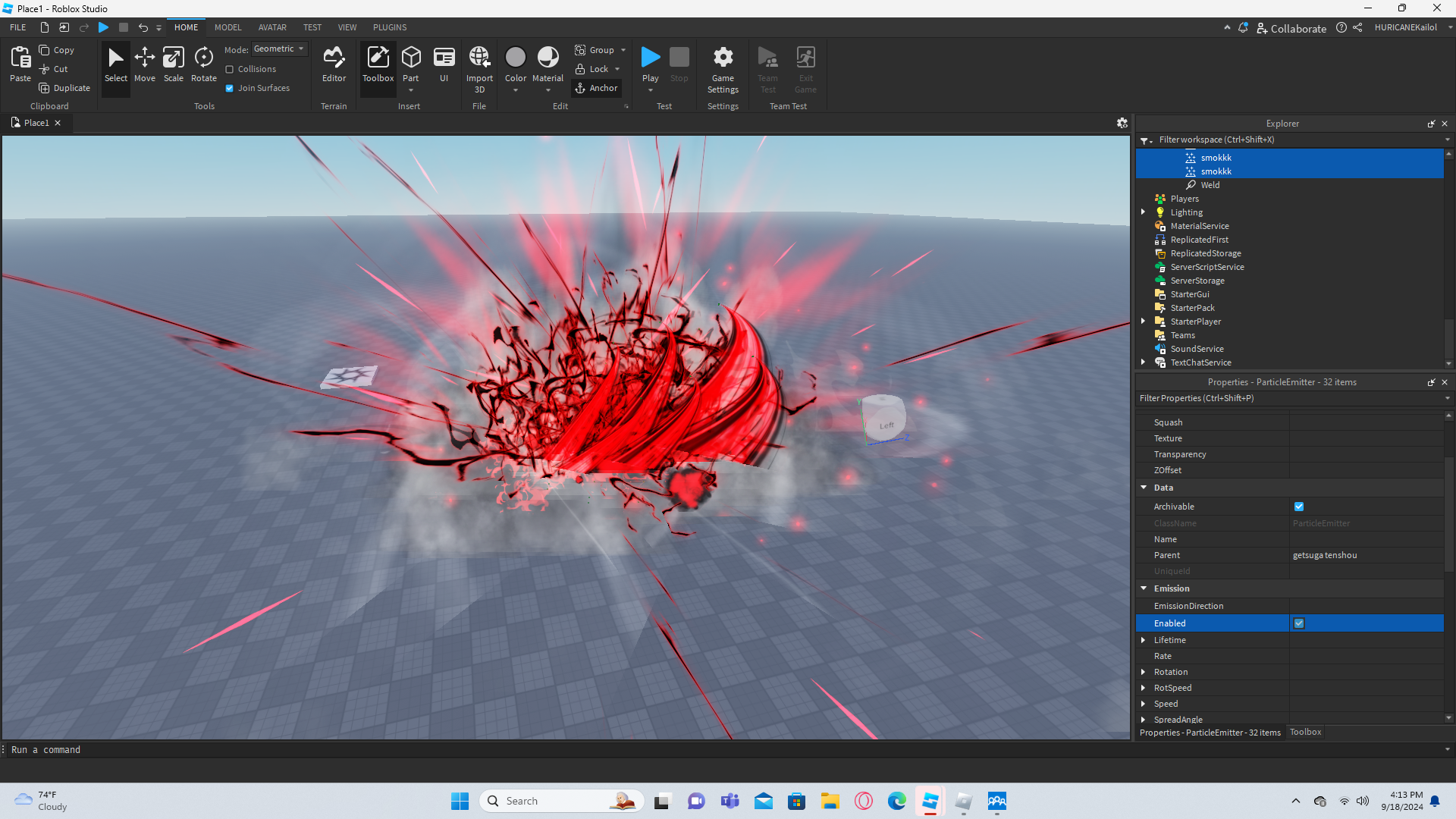The image size is (1456, 819).
Task: Enable the Collisions checkbox
Action: 230,69
